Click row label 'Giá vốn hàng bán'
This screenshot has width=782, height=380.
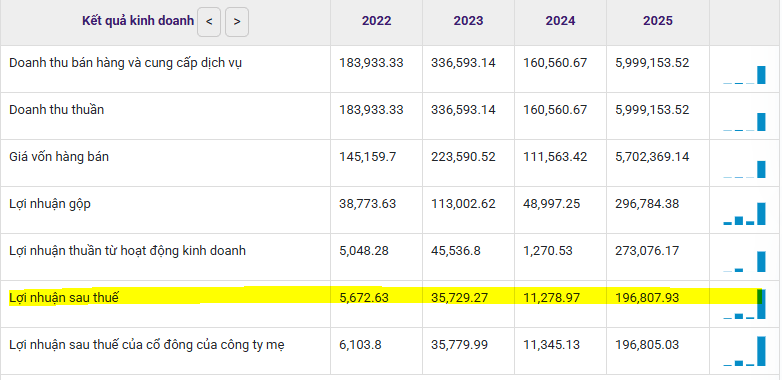click(x=59, y=157)
